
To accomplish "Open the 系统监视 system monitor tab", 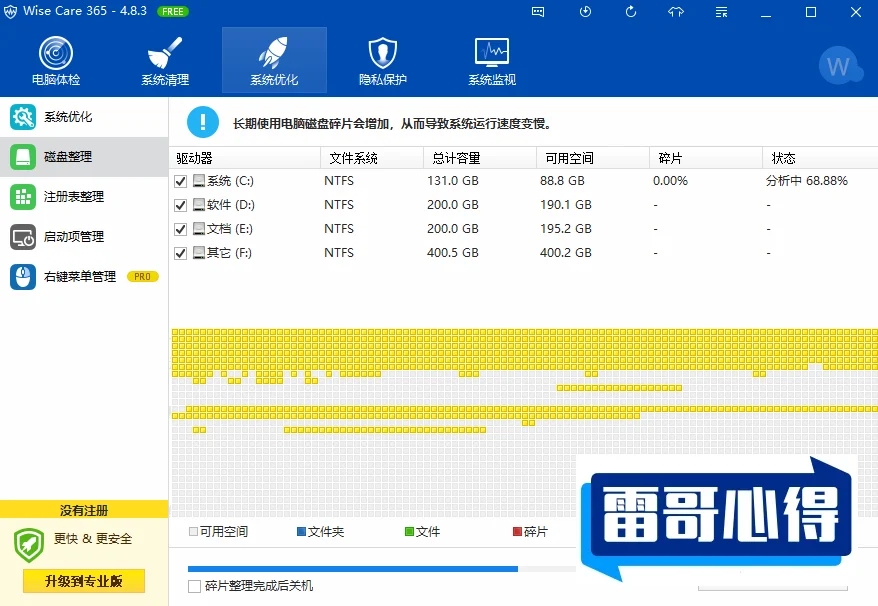I will 492,60.
